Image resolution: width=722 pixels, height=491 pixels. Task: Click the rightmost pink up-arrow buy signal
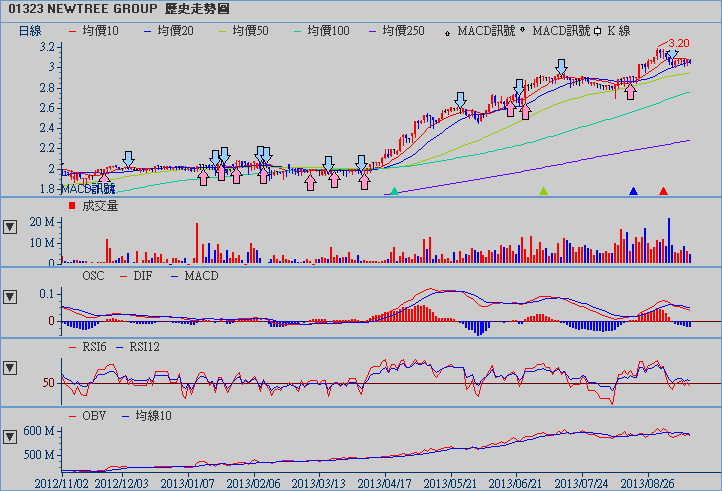click(630, 93)
